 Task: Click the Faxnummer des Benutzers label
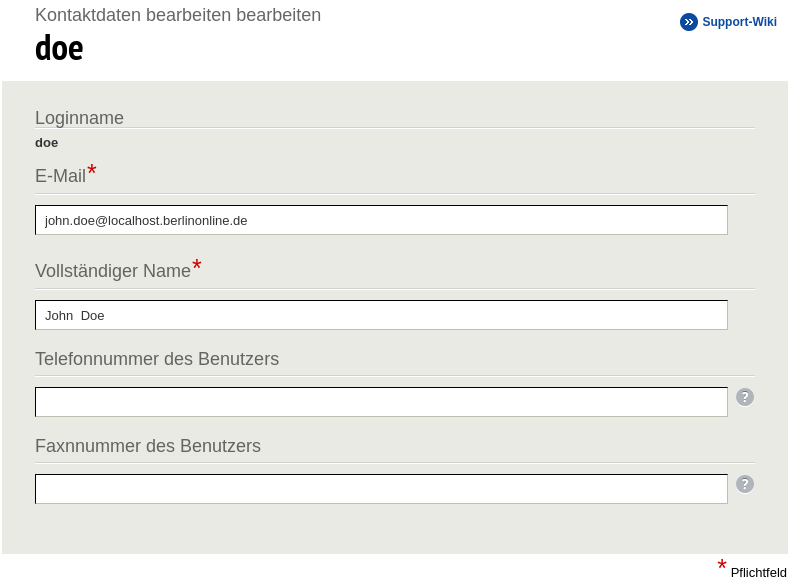[148, 446]
